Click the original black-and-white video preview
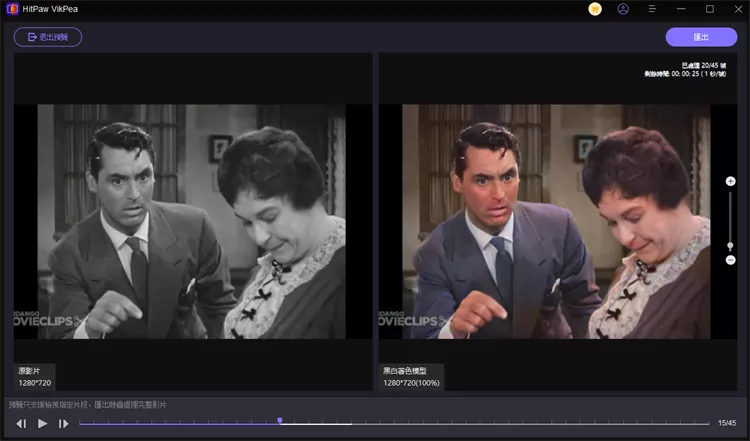750x441 pixels. click(x=190, y=221)
